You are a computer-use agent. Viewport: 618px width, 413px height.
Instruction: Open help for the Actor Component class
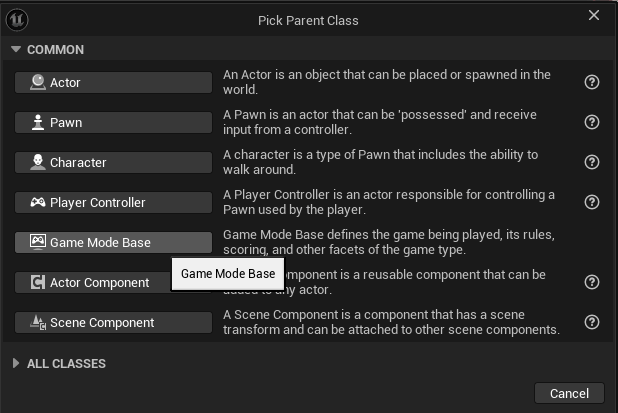(592, 282)
